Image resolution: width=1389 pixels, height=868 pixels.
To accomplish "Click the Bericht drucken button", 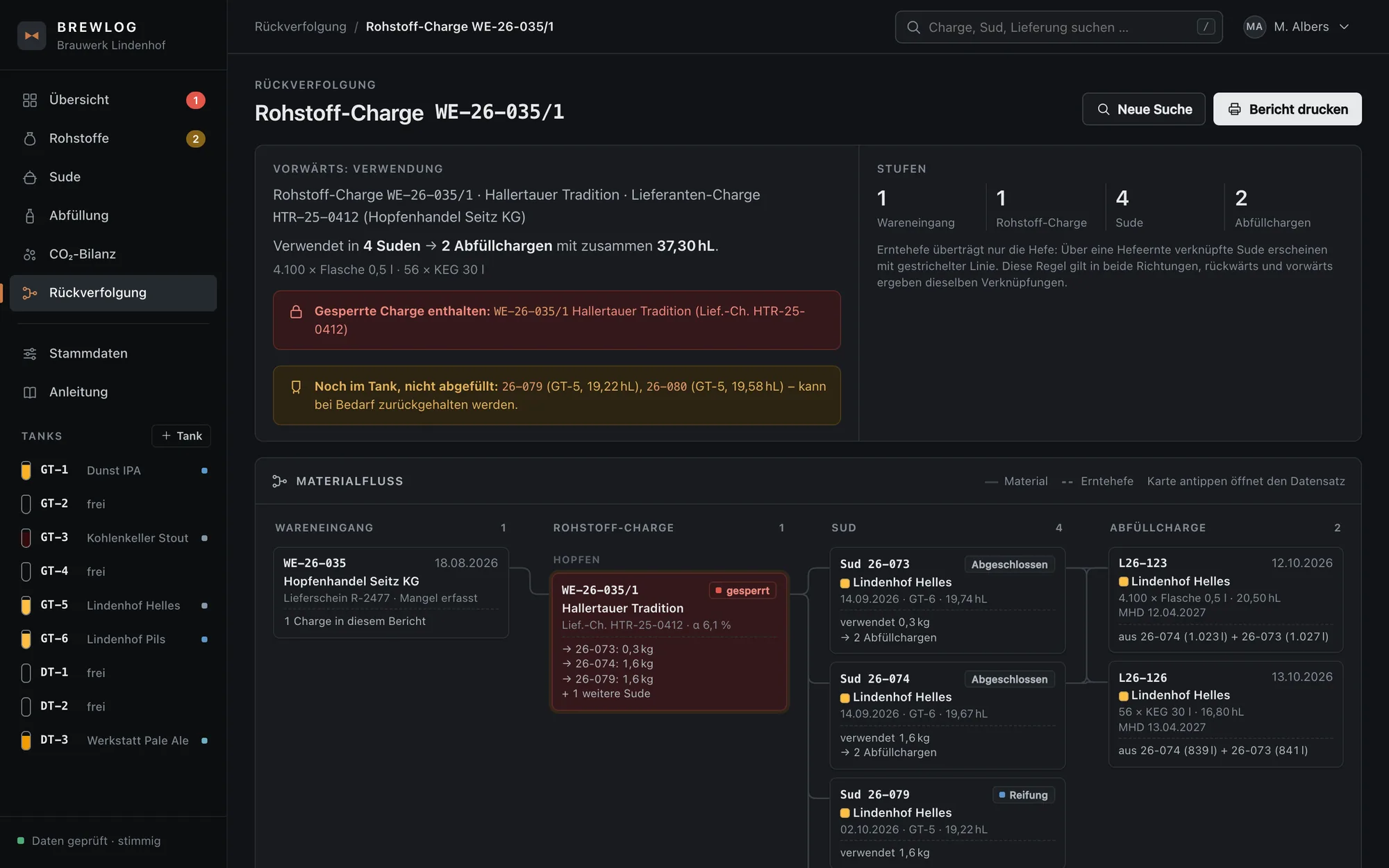I will (1287, 109).
